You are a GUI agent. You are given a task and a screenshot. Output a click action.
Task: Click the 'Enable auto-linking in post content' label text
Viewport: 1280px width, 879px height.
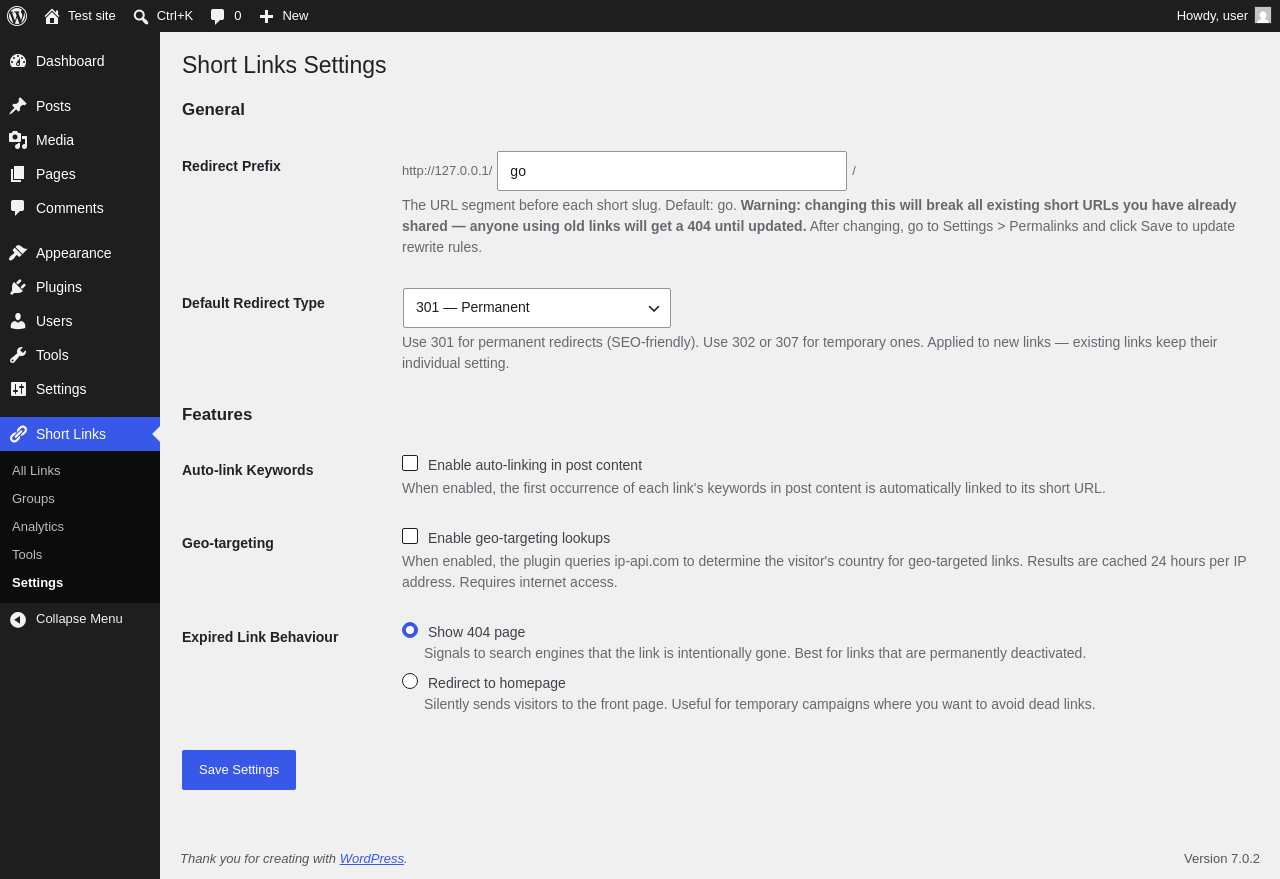click(x=535, y=465)
